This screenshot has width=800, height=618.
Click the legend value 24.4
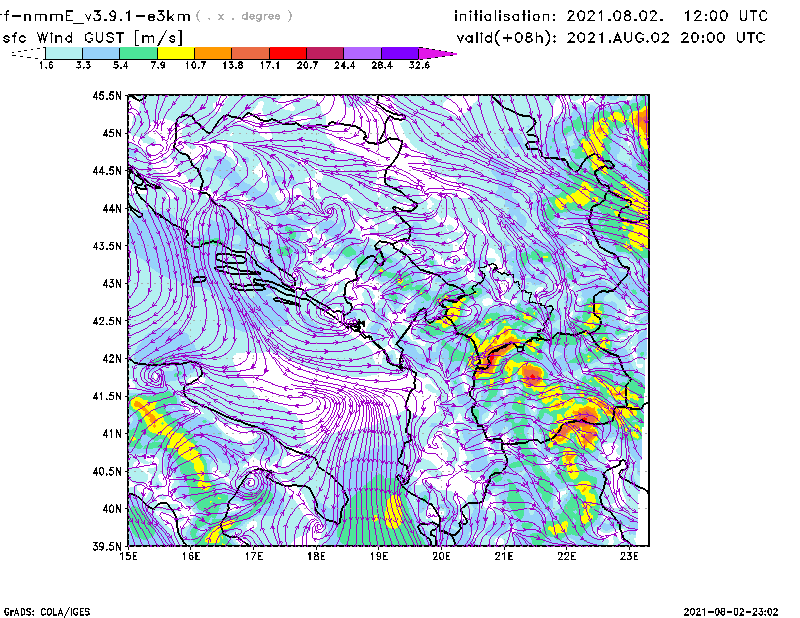click(344, 65)
